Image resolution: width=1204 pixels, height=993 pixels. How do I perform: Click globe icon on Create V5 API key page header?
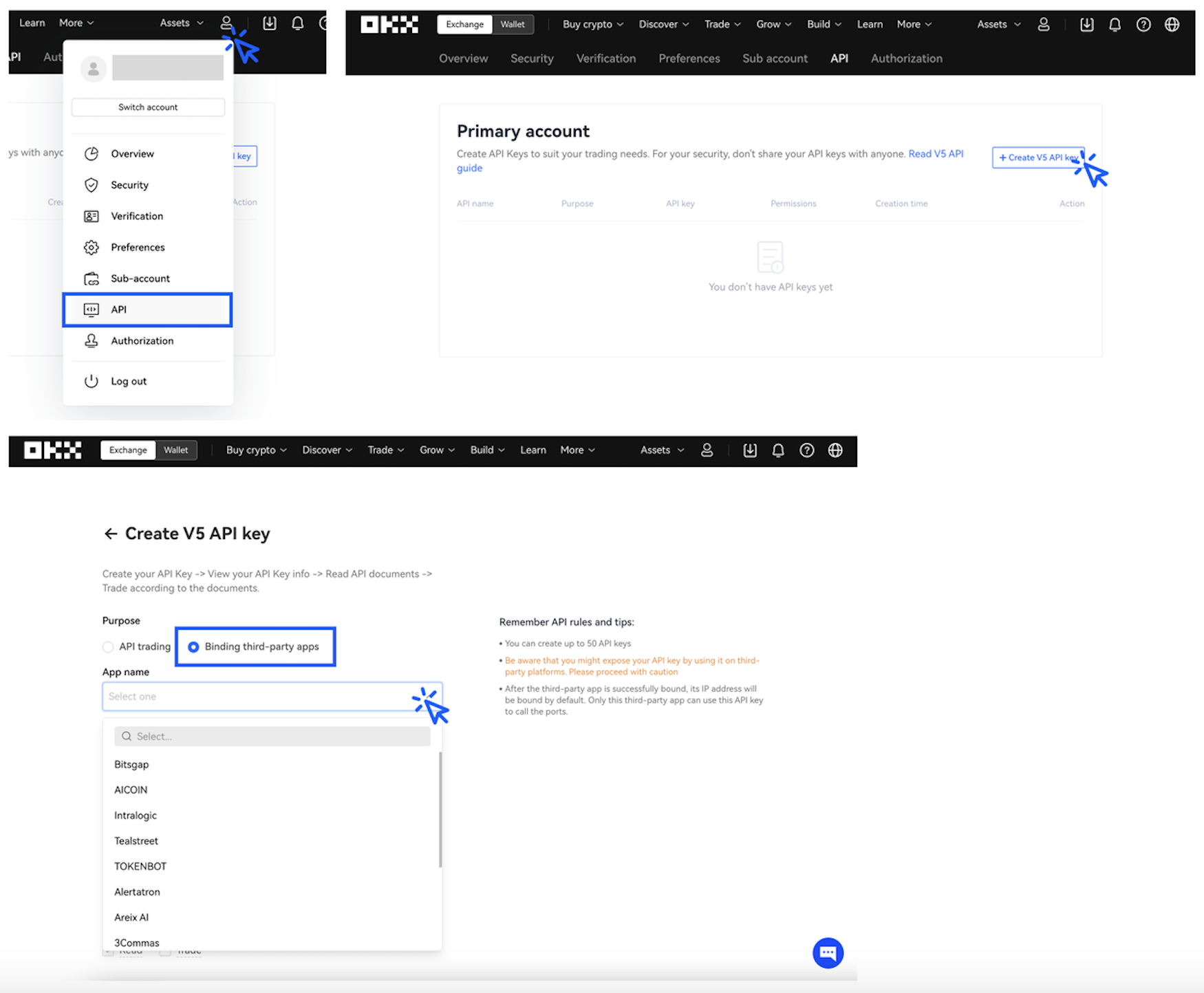tap(835, 450)
